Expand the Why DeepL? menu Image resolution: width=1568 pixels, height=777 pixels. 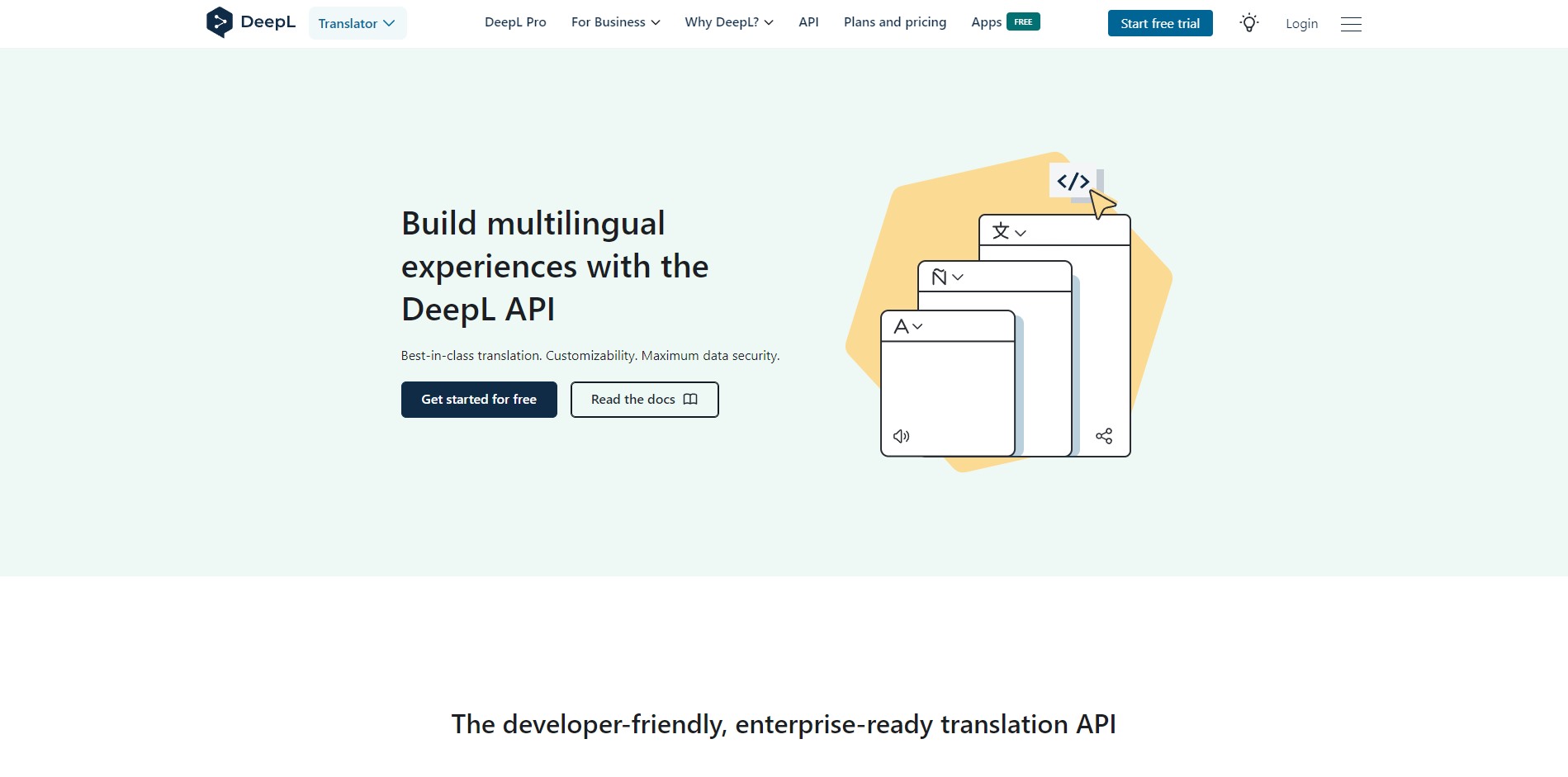coord(729,22)
